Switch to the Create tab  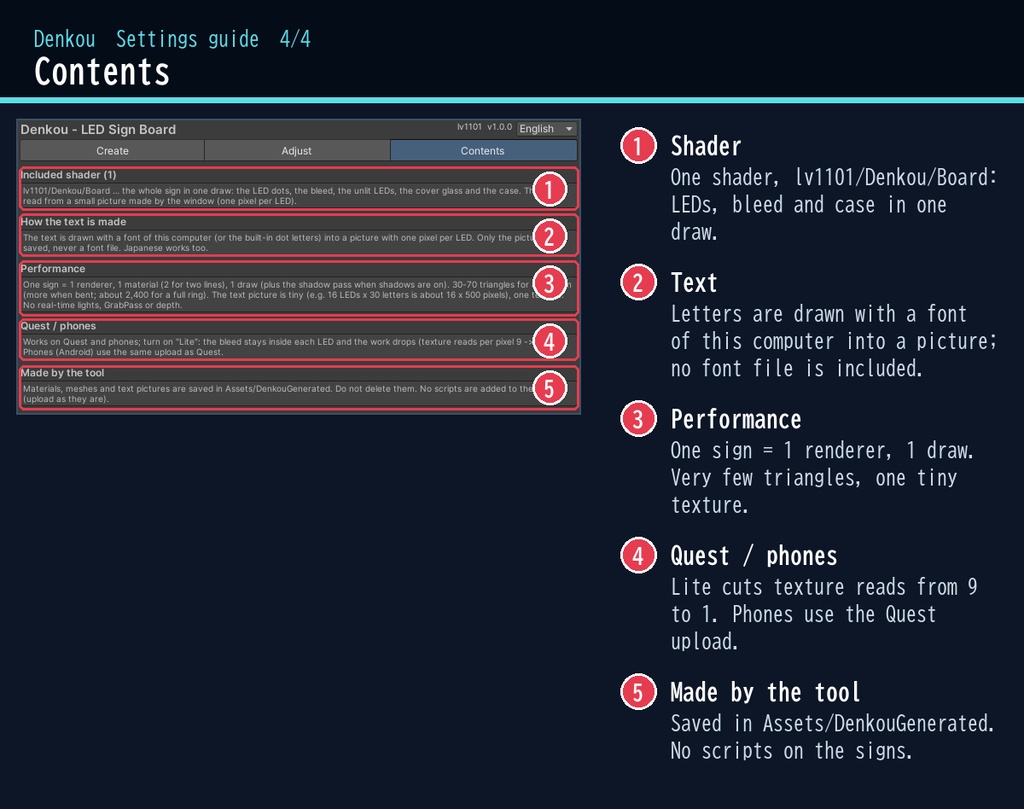pos(112,151)
